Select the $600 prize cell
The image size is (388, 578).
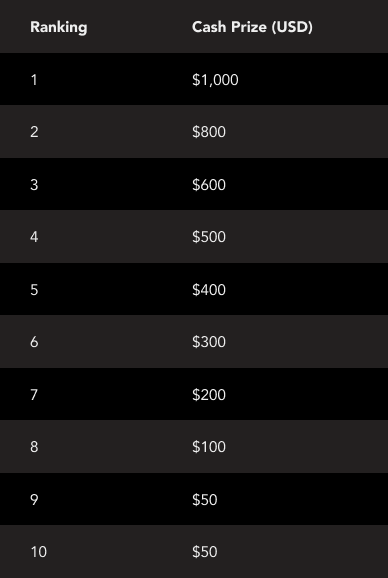(209, 184)
